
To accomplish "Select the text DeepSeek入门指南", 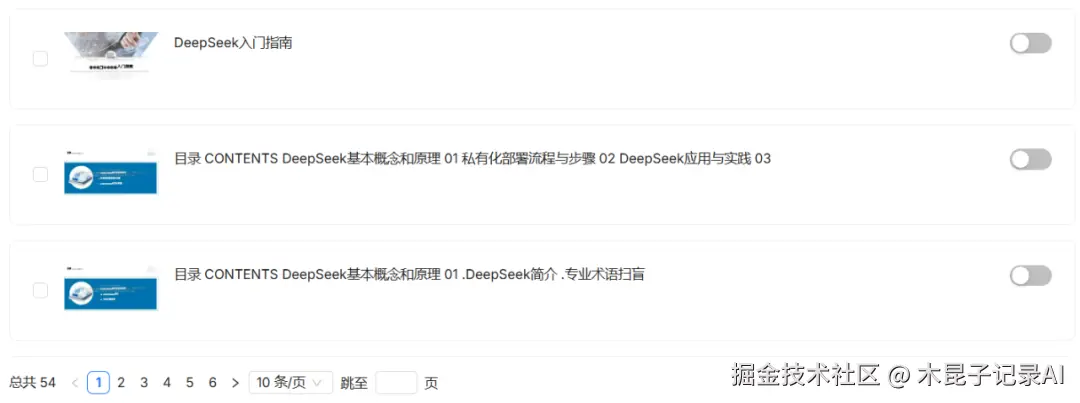I will (233, 43).
